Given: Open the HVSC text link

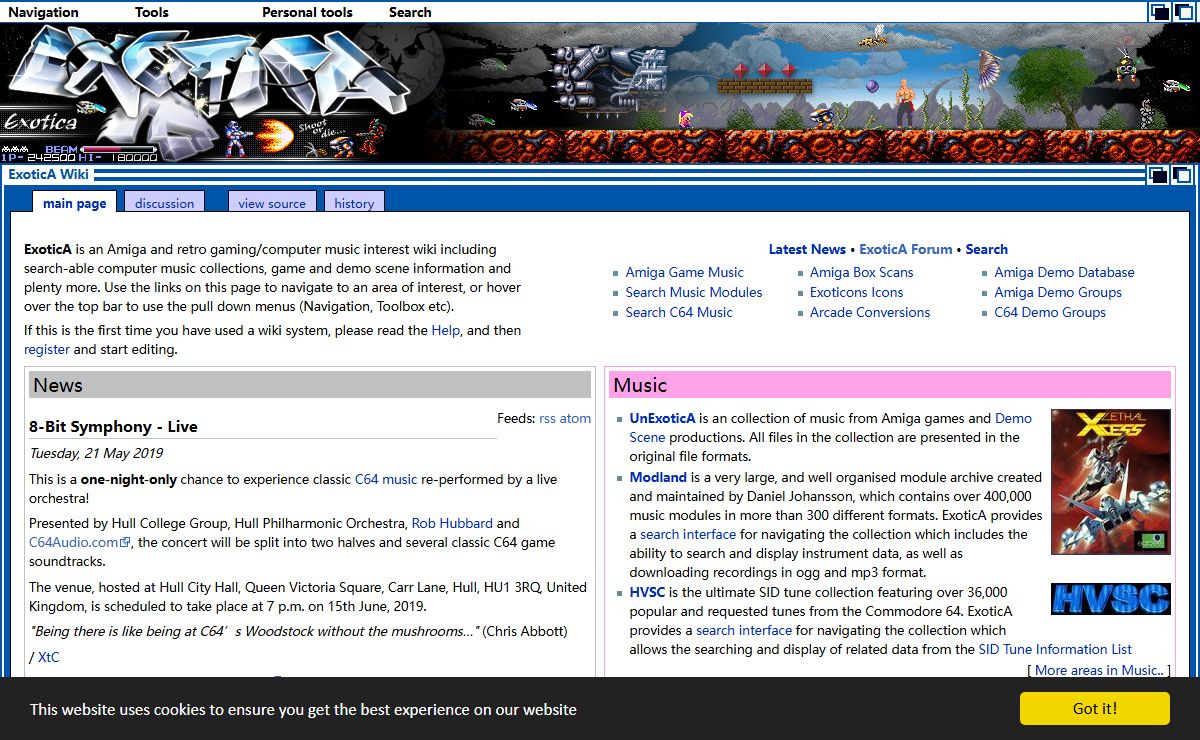Looking at the screenshot, I should [x=647, y=592].
